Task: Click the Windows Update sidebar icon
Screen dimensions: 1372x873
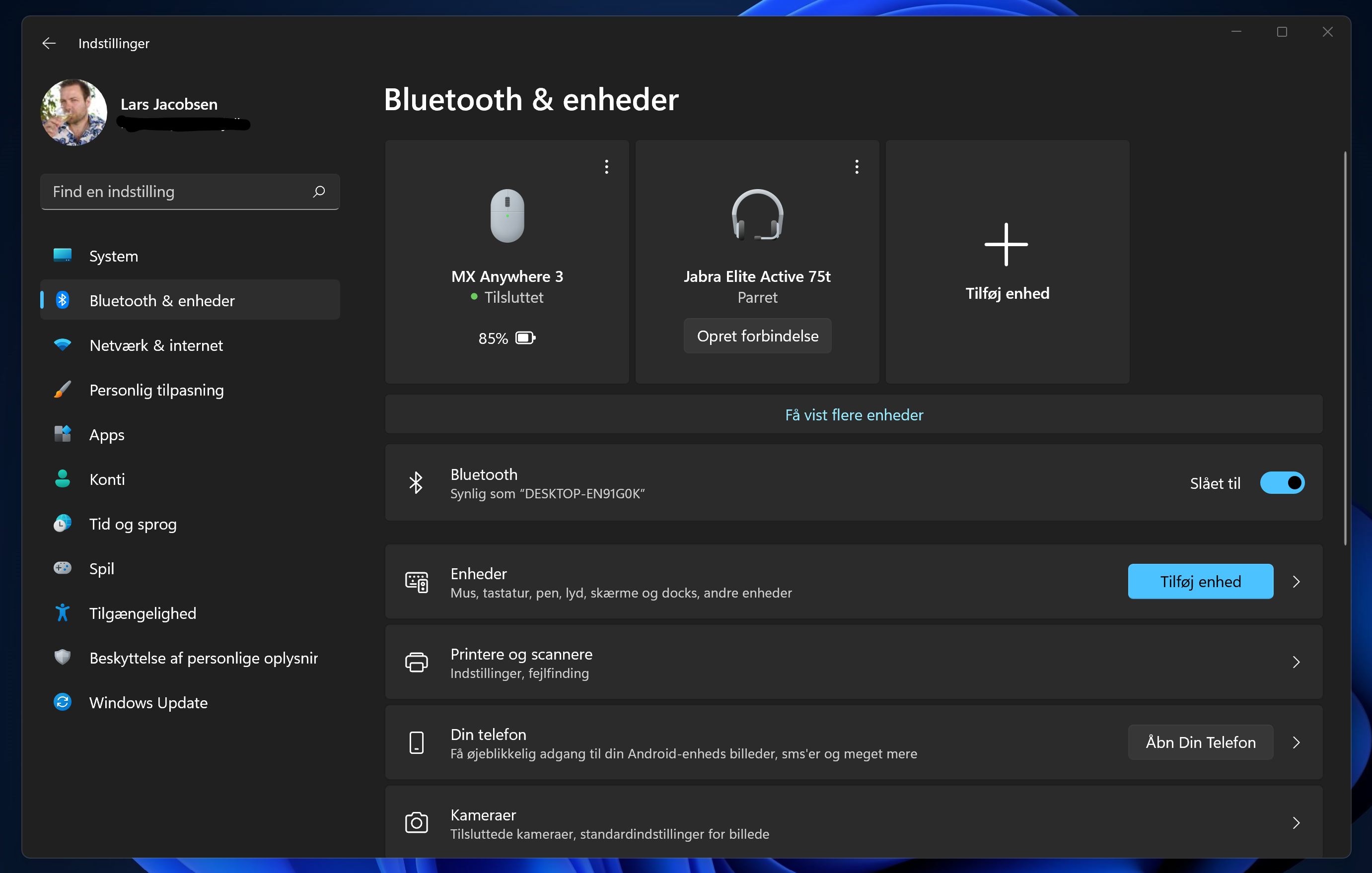Action: (63, 702)
